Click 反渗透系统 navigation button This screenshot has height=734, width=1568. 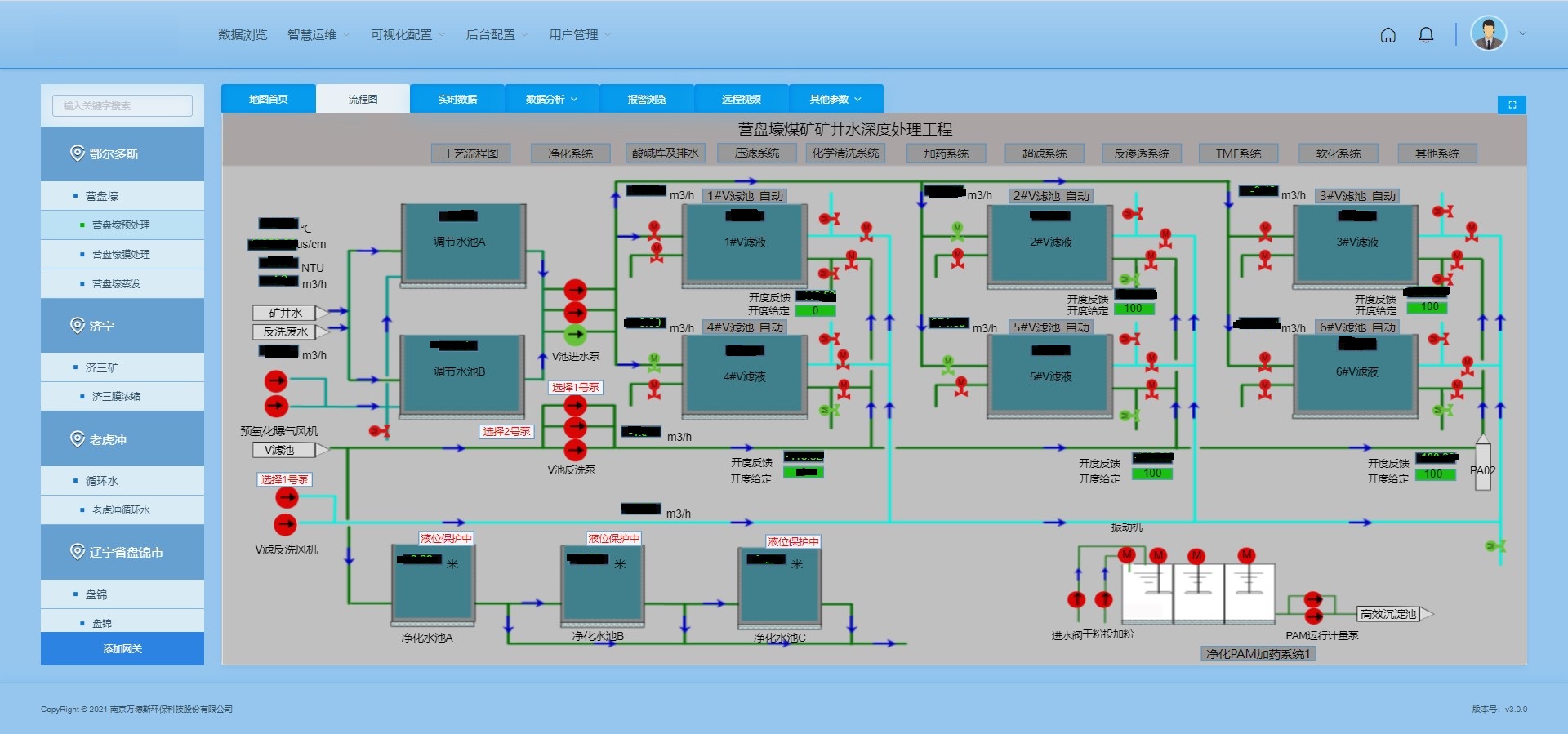point(1142,153)
